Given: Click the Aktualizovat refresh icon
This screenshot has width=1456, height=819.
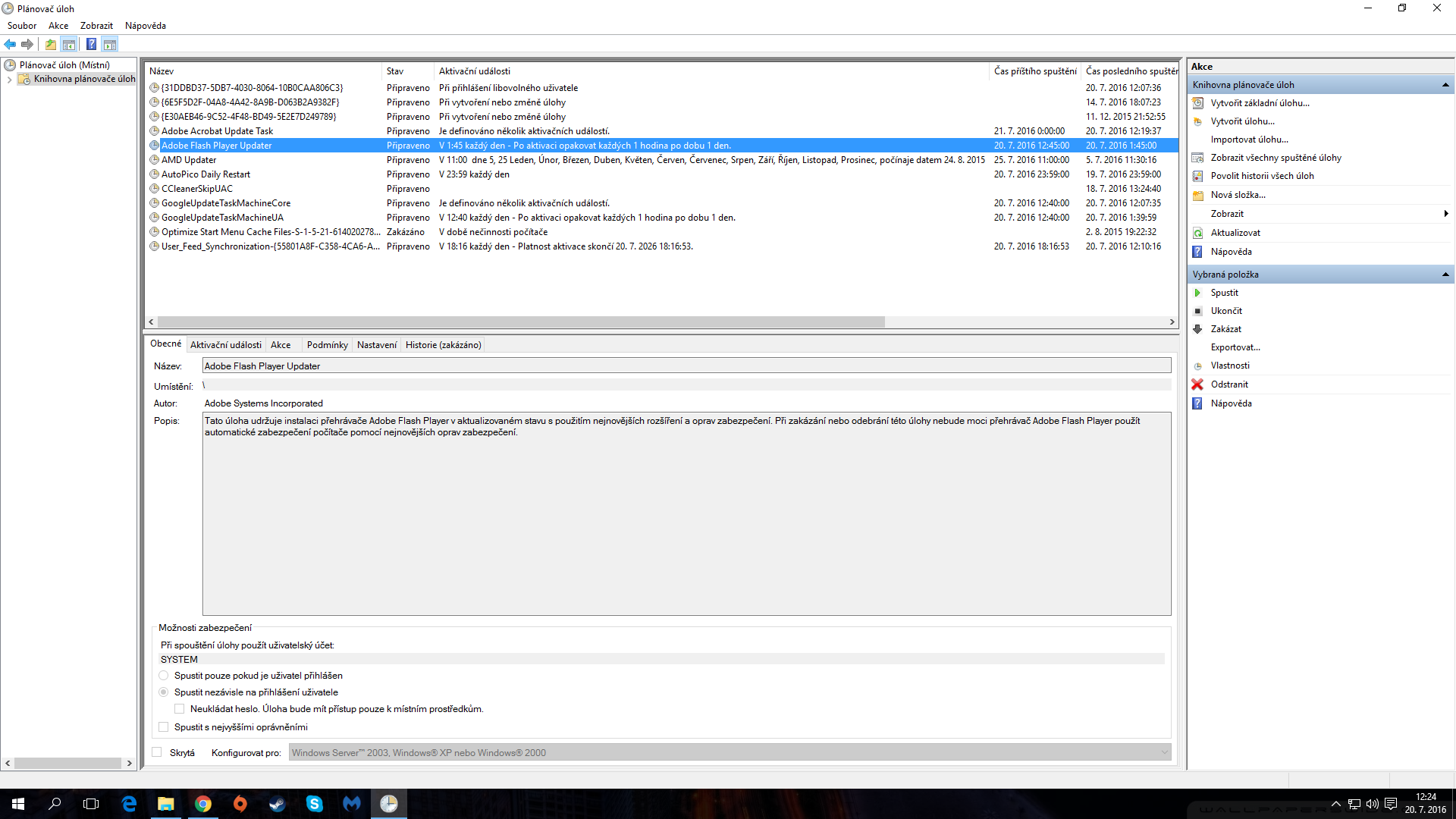Looking at the screenshot, I should 1197,233.
